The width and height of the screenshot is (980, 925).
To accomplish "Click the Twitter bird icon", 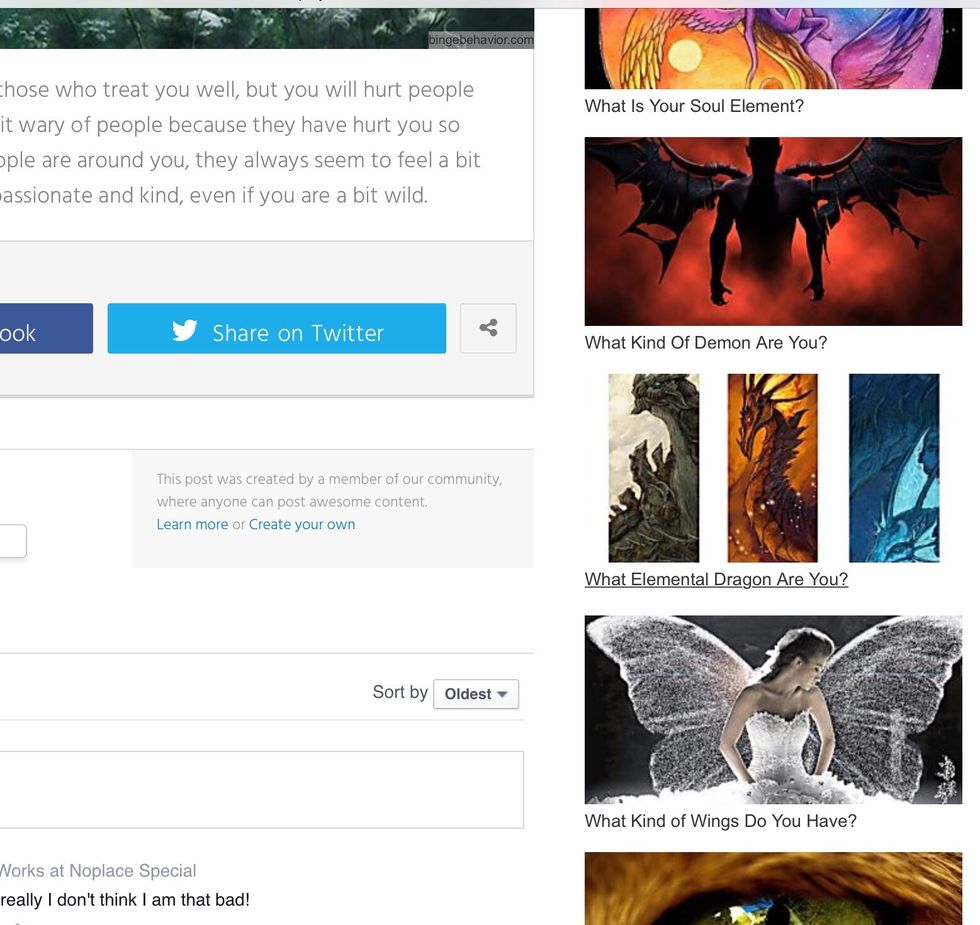I will (184, 331).
